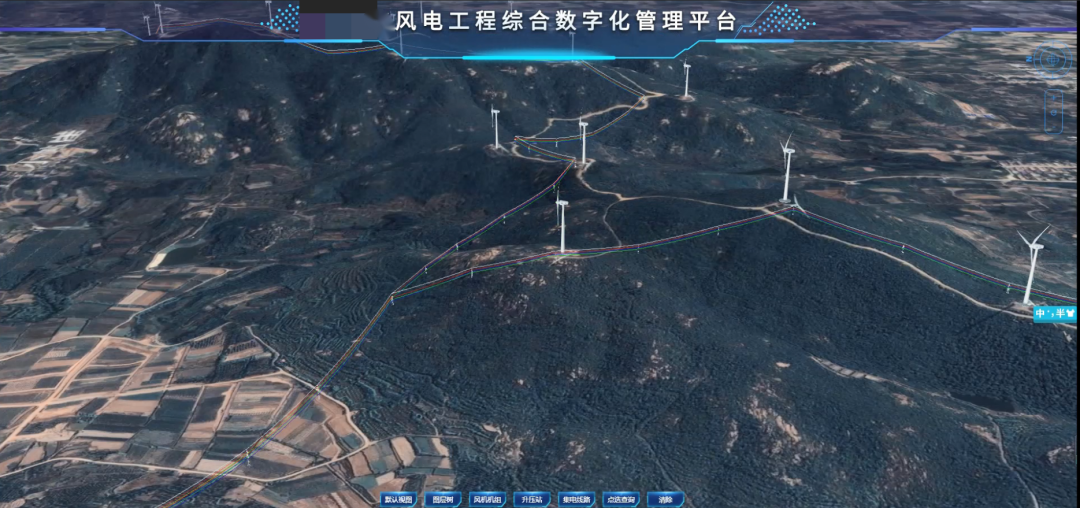Viewport: 1080px width, 508px height.
Task: Select the leftmost turbine on the mid ridge
Action: 495,129
